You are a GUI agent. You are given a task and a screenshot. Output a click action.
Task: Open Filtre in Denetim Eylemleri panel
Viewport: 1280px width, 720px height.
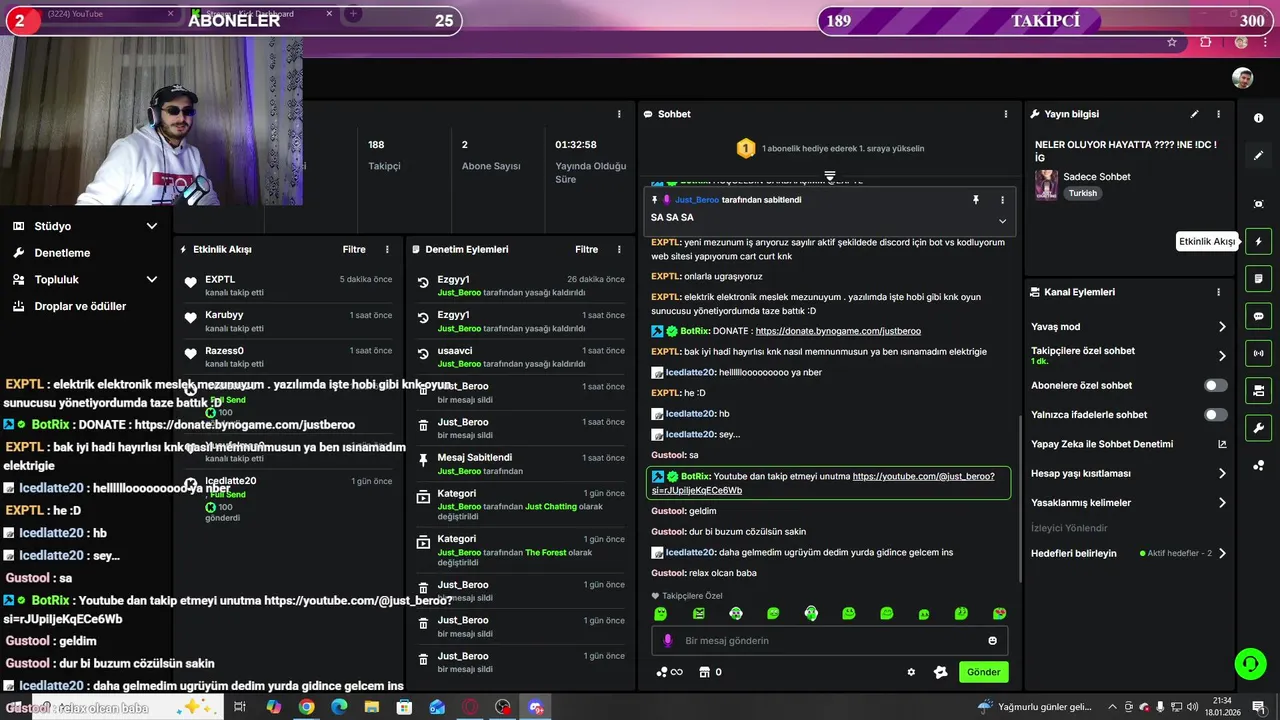tap(586, 249)
